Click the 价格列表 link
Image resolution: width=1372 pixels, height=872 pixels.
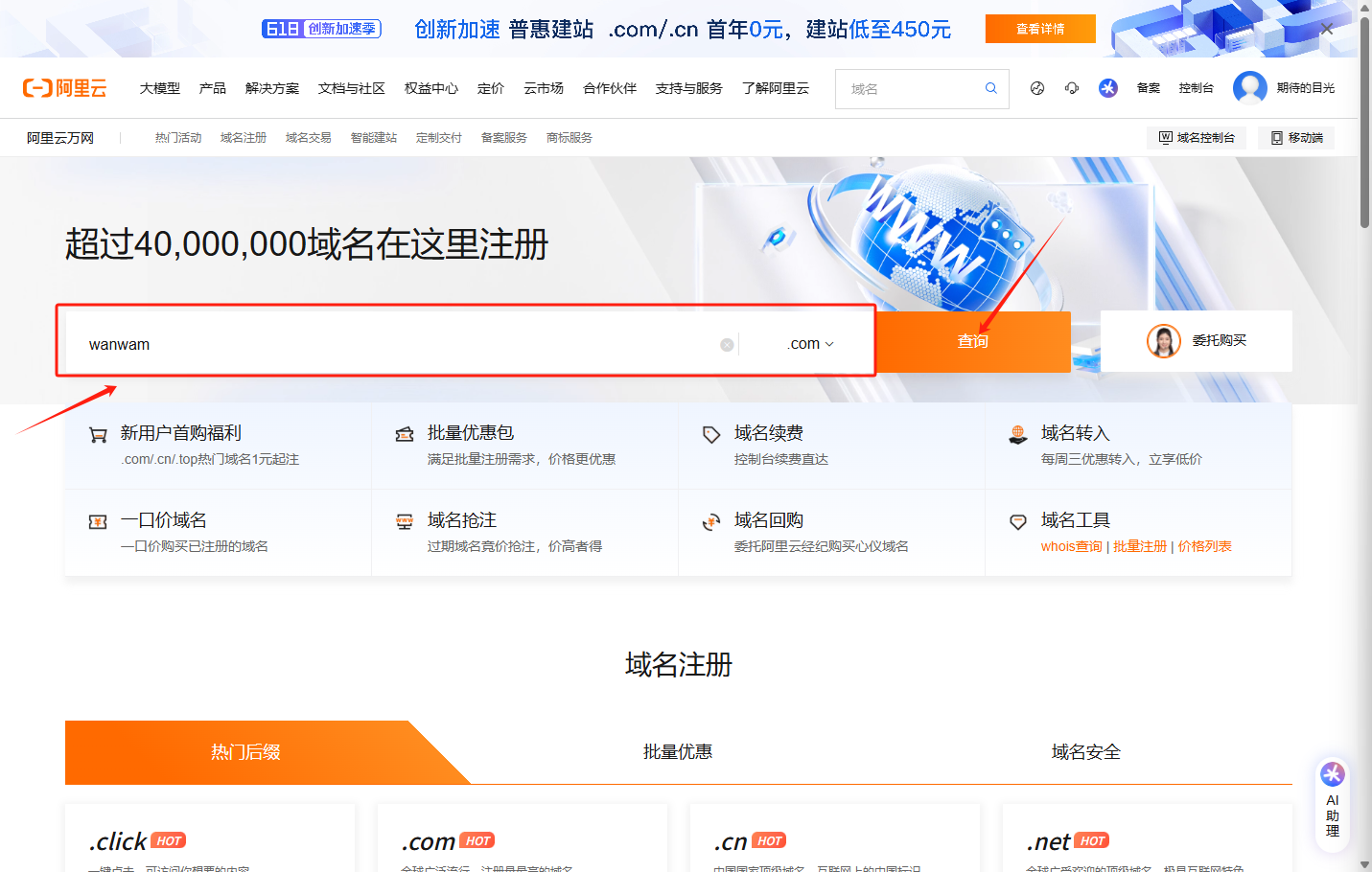(x=1205, y=546)
